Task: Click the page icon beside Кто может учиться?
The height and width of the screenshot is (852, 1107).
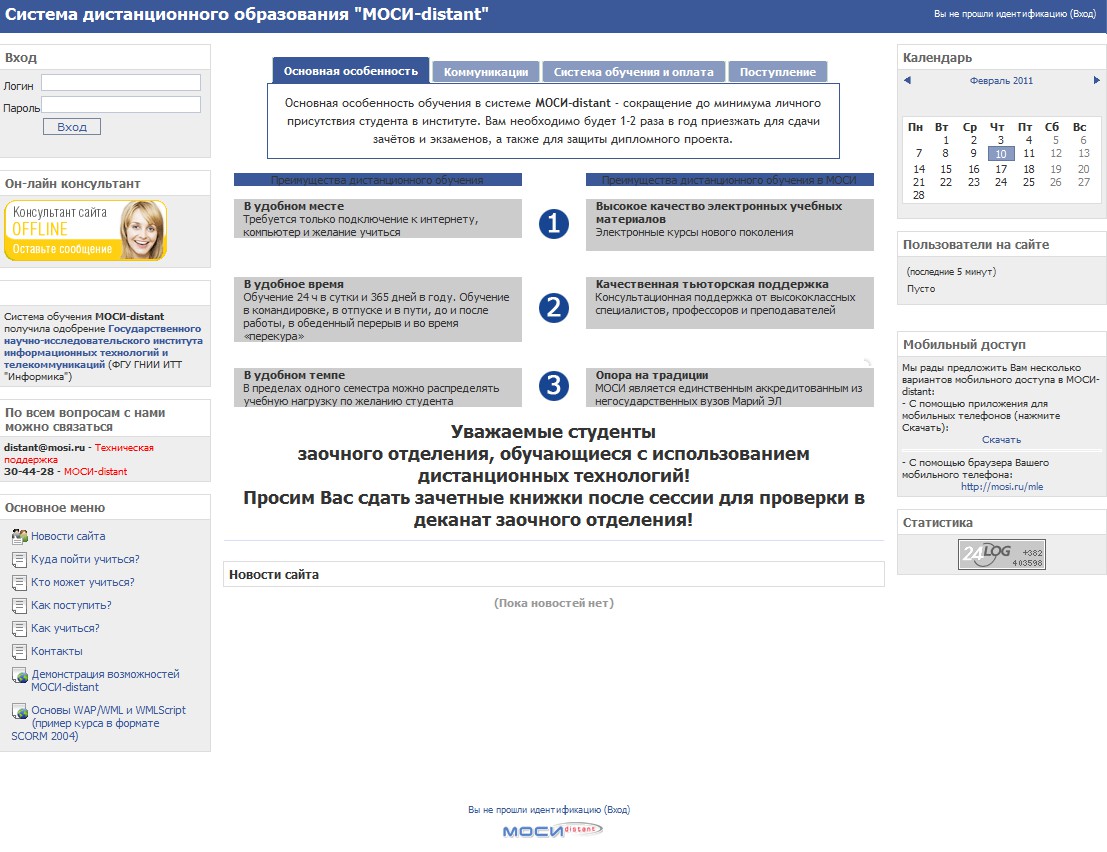Action: pyautogui.click(x=19, y=583)
